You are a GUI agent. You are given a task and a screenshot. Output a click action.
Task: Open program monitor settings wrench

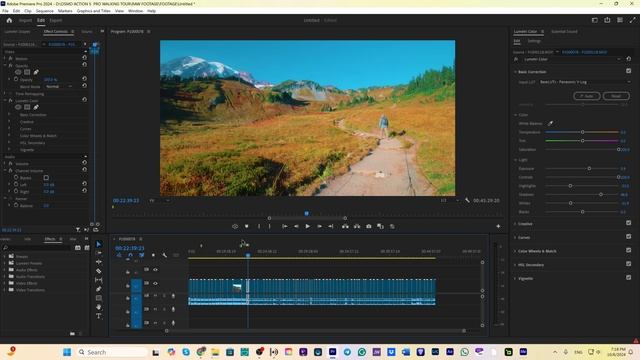click(467, 200)
